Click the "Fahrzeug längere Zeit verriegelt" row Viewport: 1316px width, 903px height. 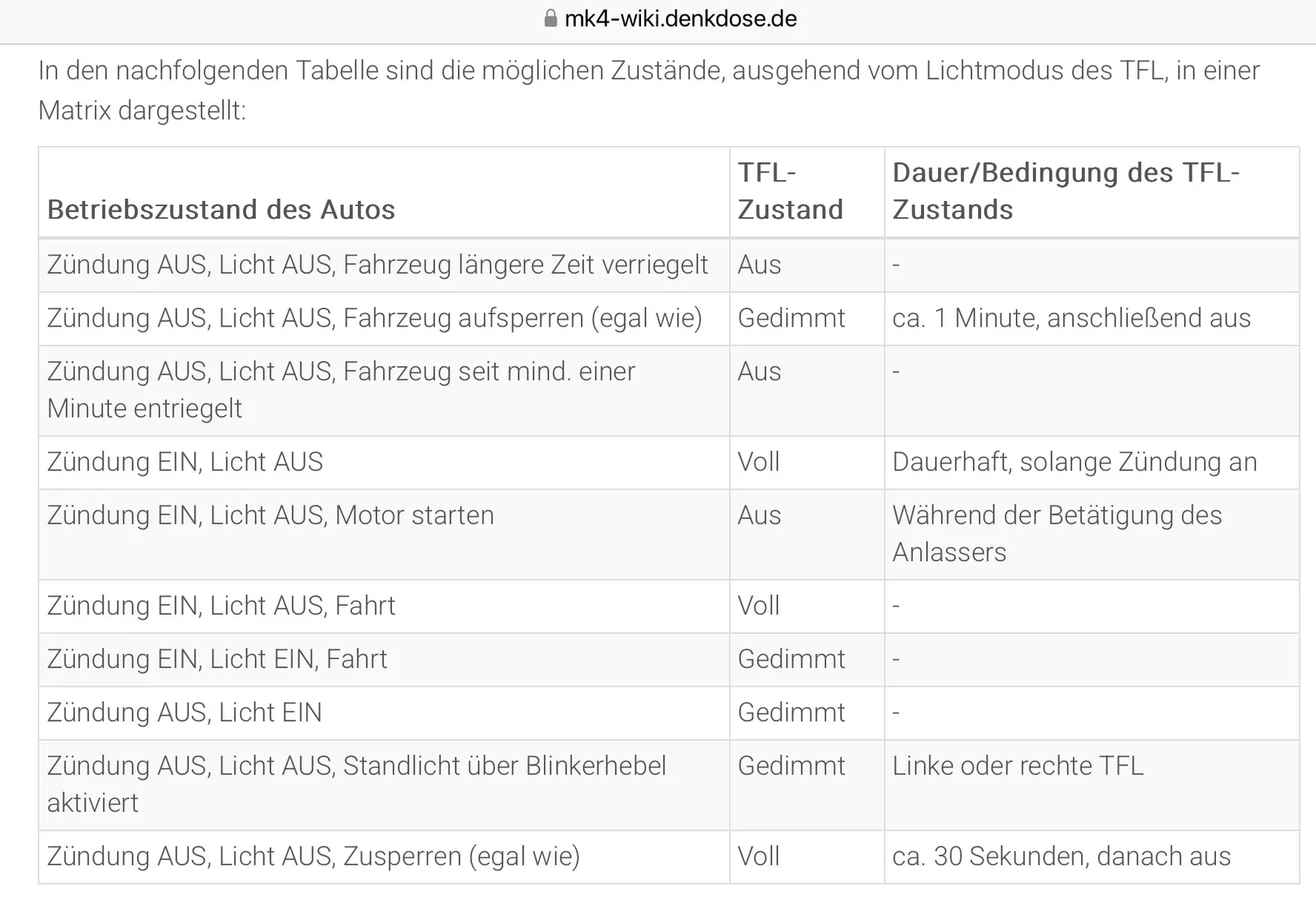377,265
